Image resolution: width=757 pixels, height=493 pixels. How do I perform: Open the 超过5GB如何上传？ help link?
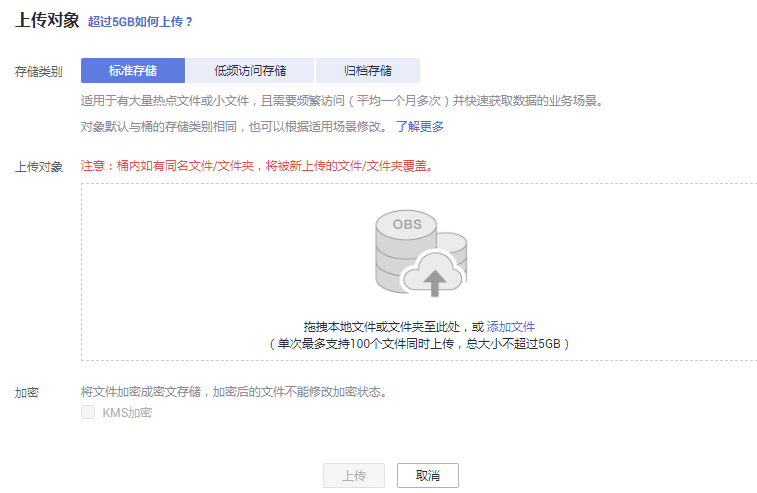pos(140,21)
